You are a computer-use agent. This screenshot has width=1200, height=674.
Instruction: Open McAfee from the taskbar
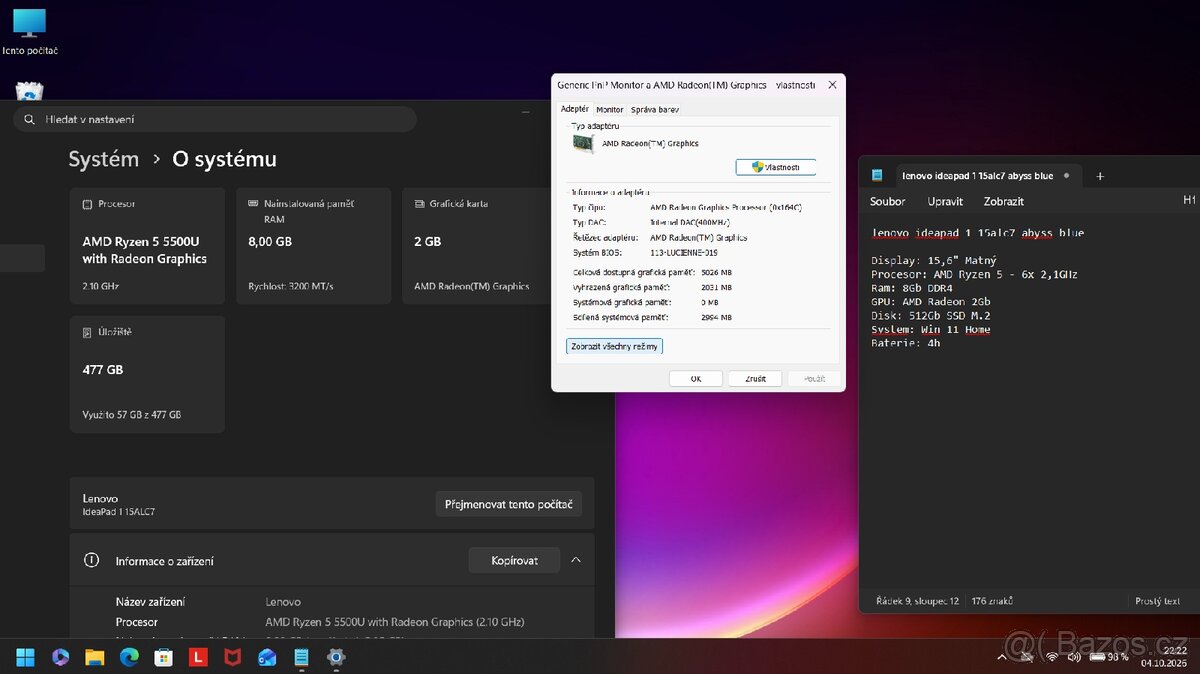(232, 657)
